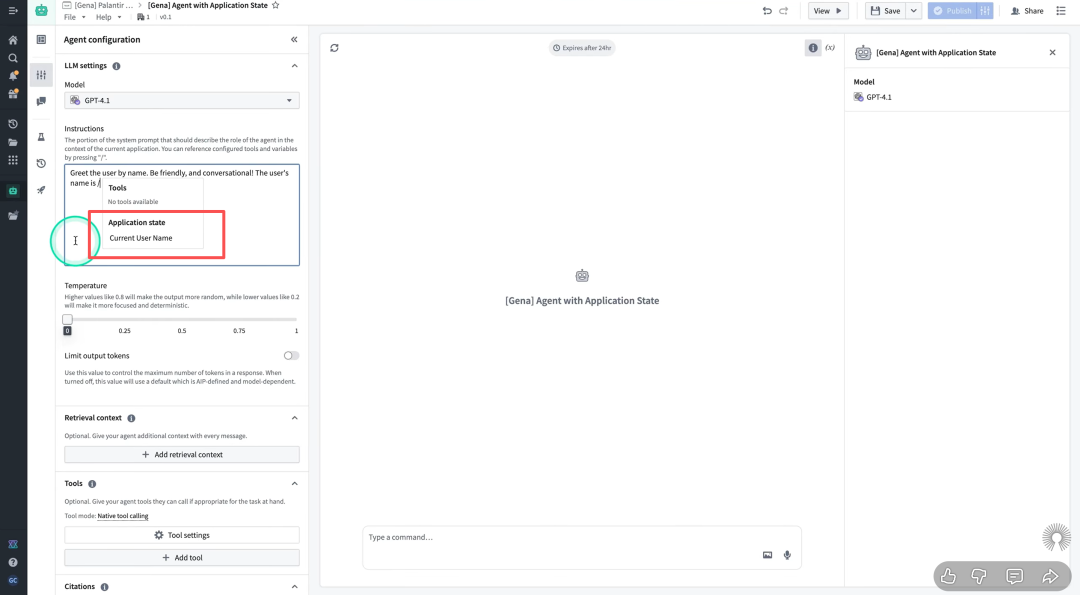Set Temperature slider to 1 mark
The height and width of the screenshot is (595, 1080).
296,320
